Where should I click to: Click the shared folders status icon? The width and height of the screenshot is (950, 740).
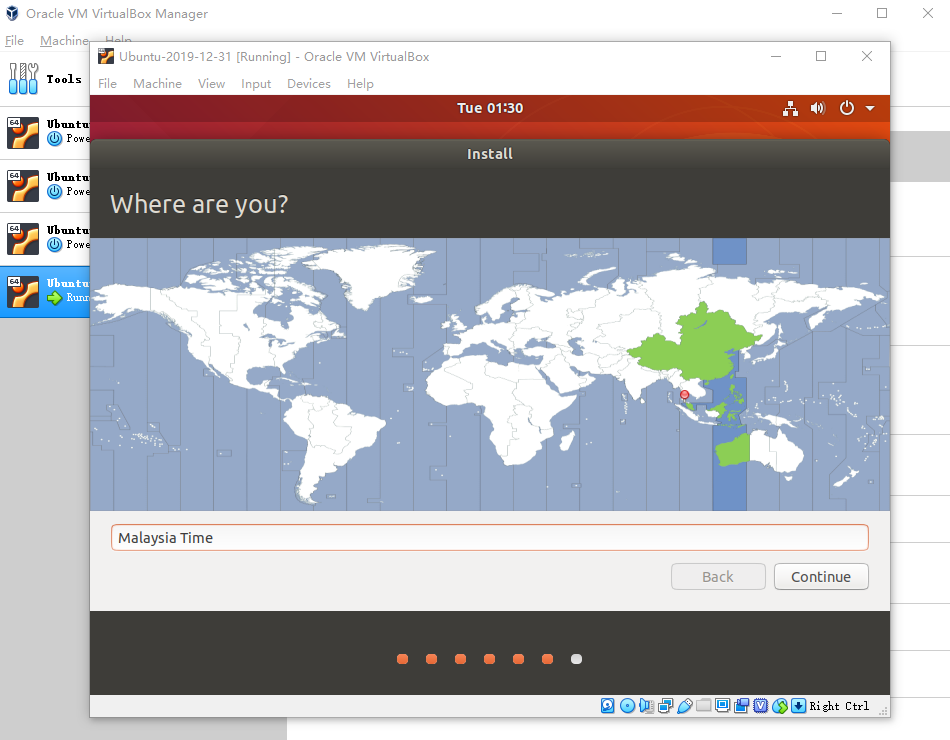coord(703,705)
